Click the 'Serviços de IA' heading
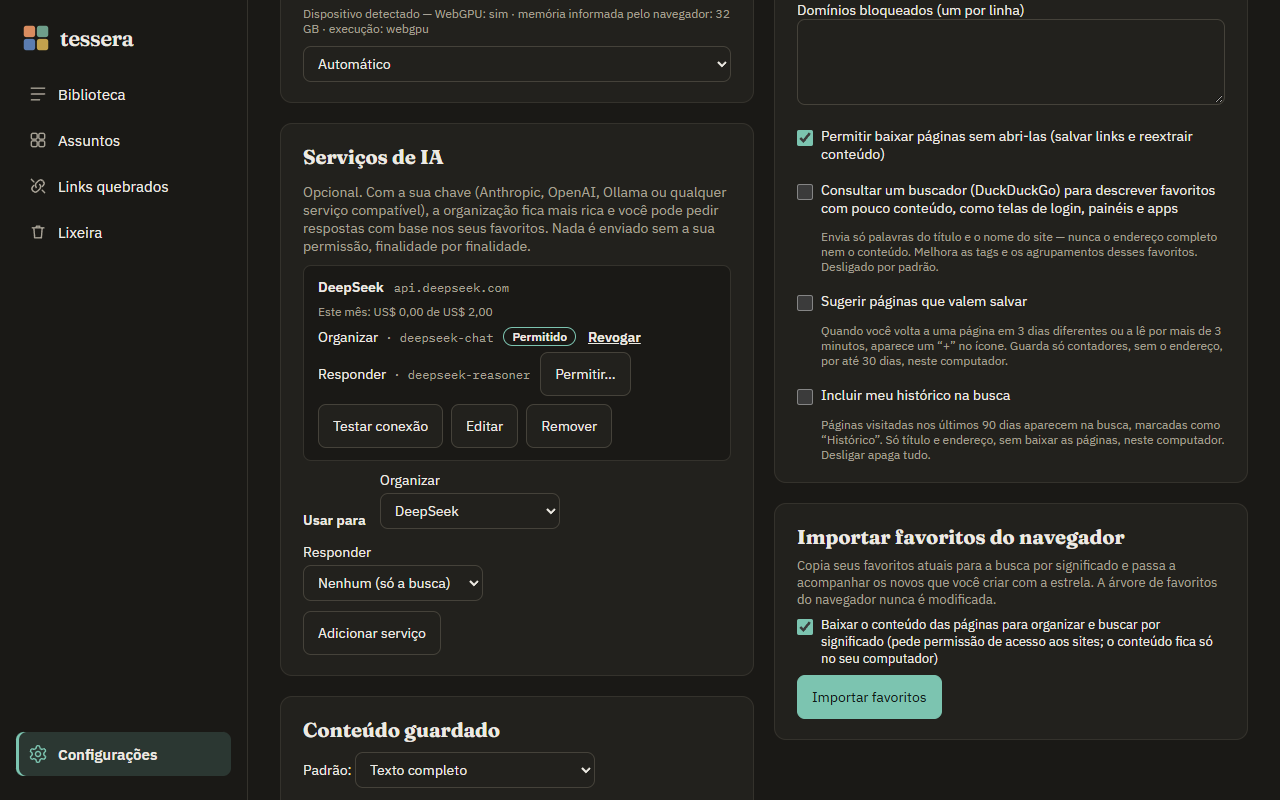1280x800 pixels. click(x=373, y=158)
